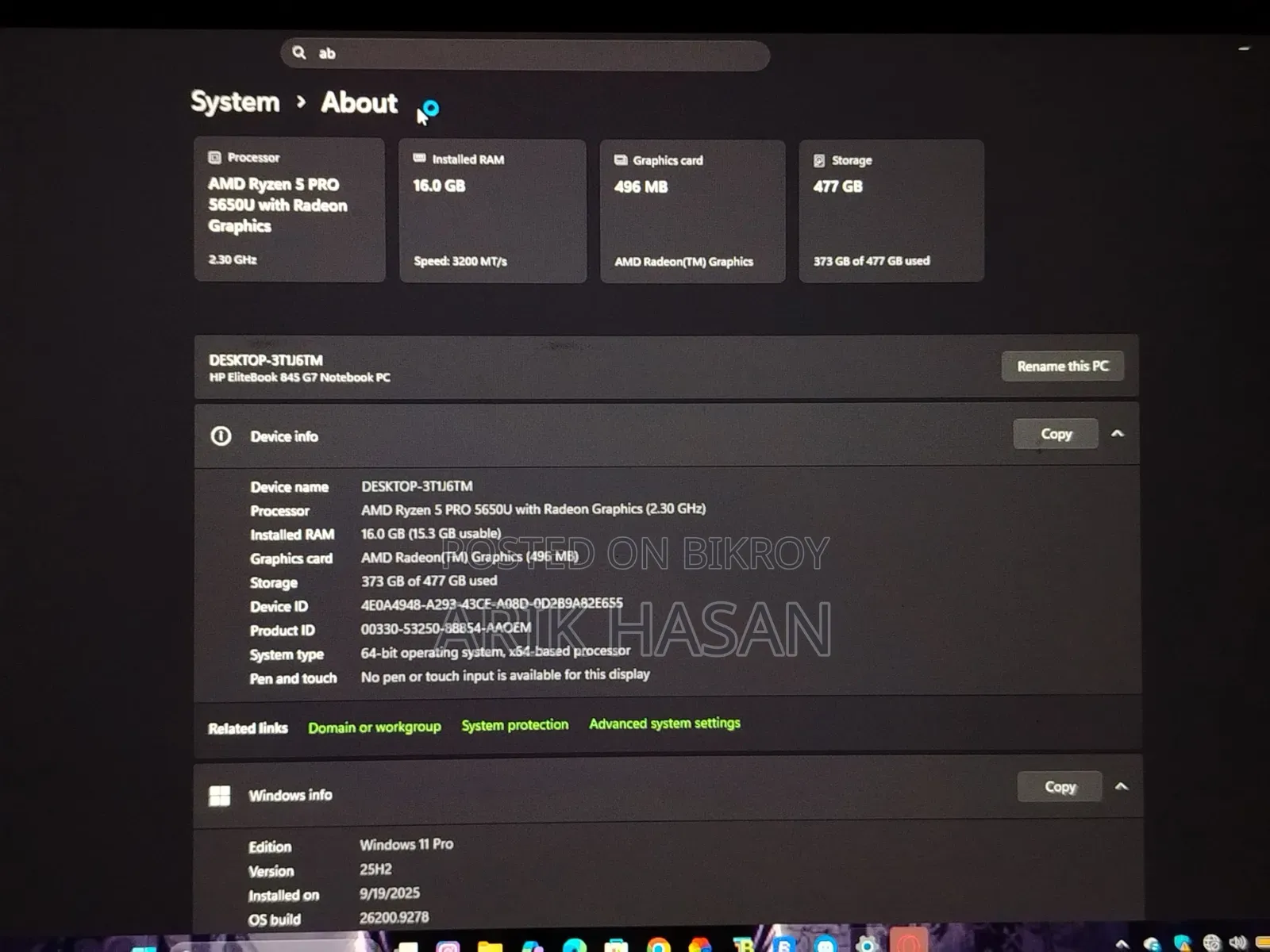The image size is (1270, 952).
Task: Click the search magnifier icon
Action: click(x=299, y=52)
